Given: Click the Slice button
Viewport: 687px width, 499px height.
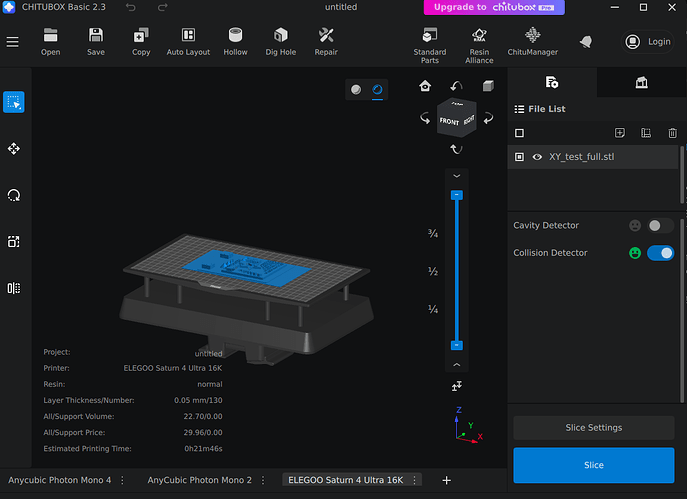Looking at the screenshot, I should [593, 465].
